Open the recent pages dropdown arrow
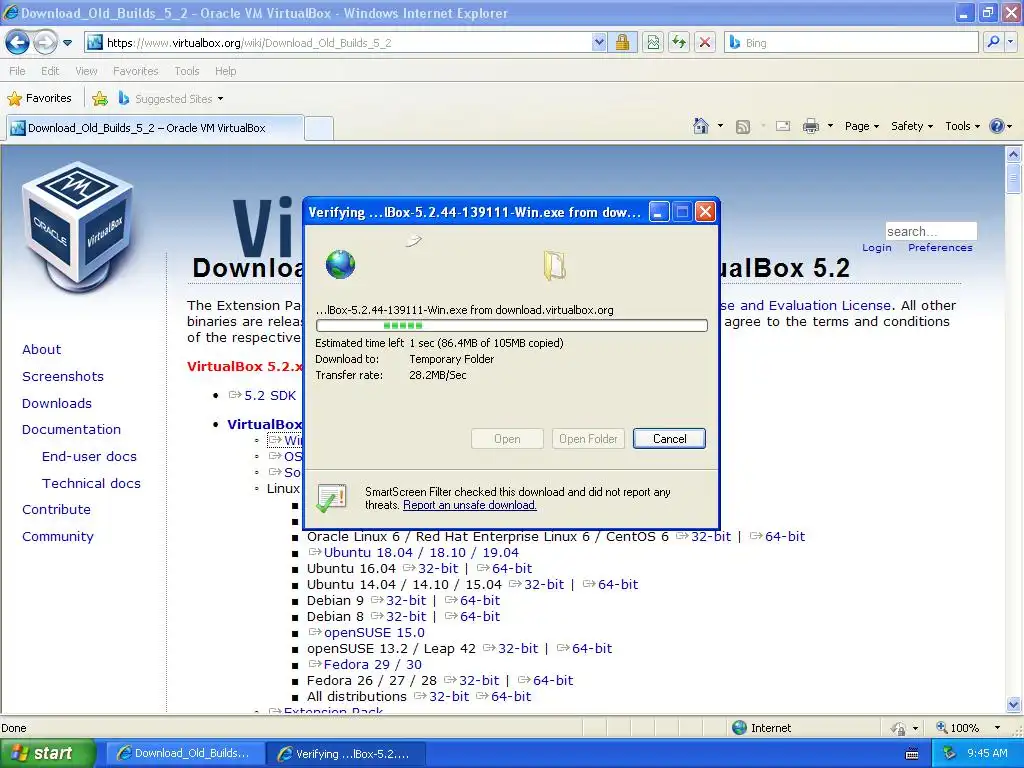Viewport: 1024px width, 768px height. [x=67, y=43]
